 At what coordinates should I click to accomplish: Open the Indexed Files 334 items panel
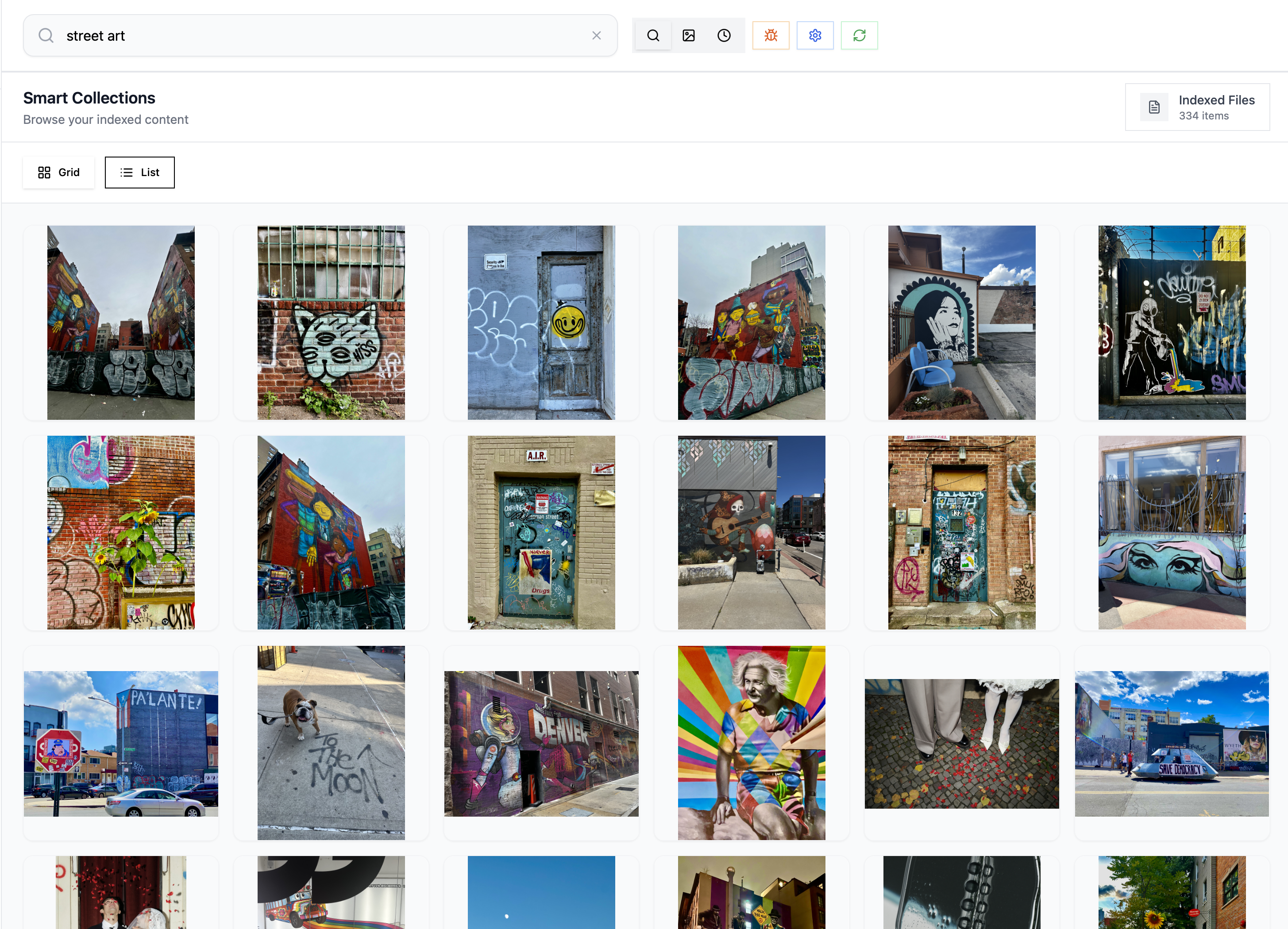click(1197, 107)
